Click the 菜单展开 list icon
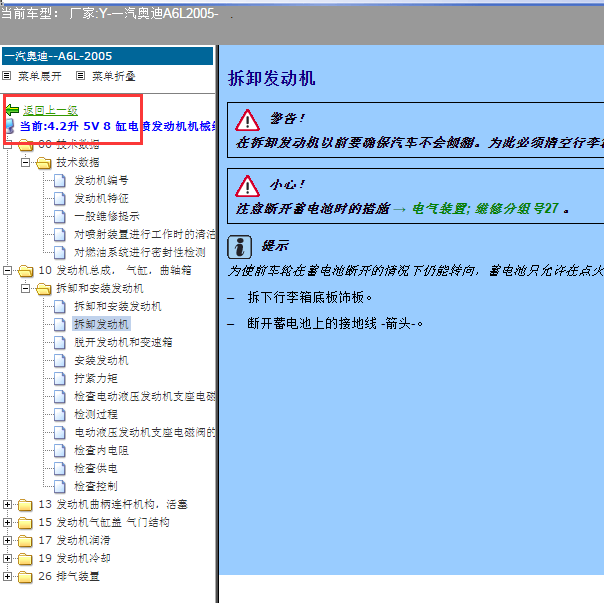Screen dimensions: 604x603 7,76
